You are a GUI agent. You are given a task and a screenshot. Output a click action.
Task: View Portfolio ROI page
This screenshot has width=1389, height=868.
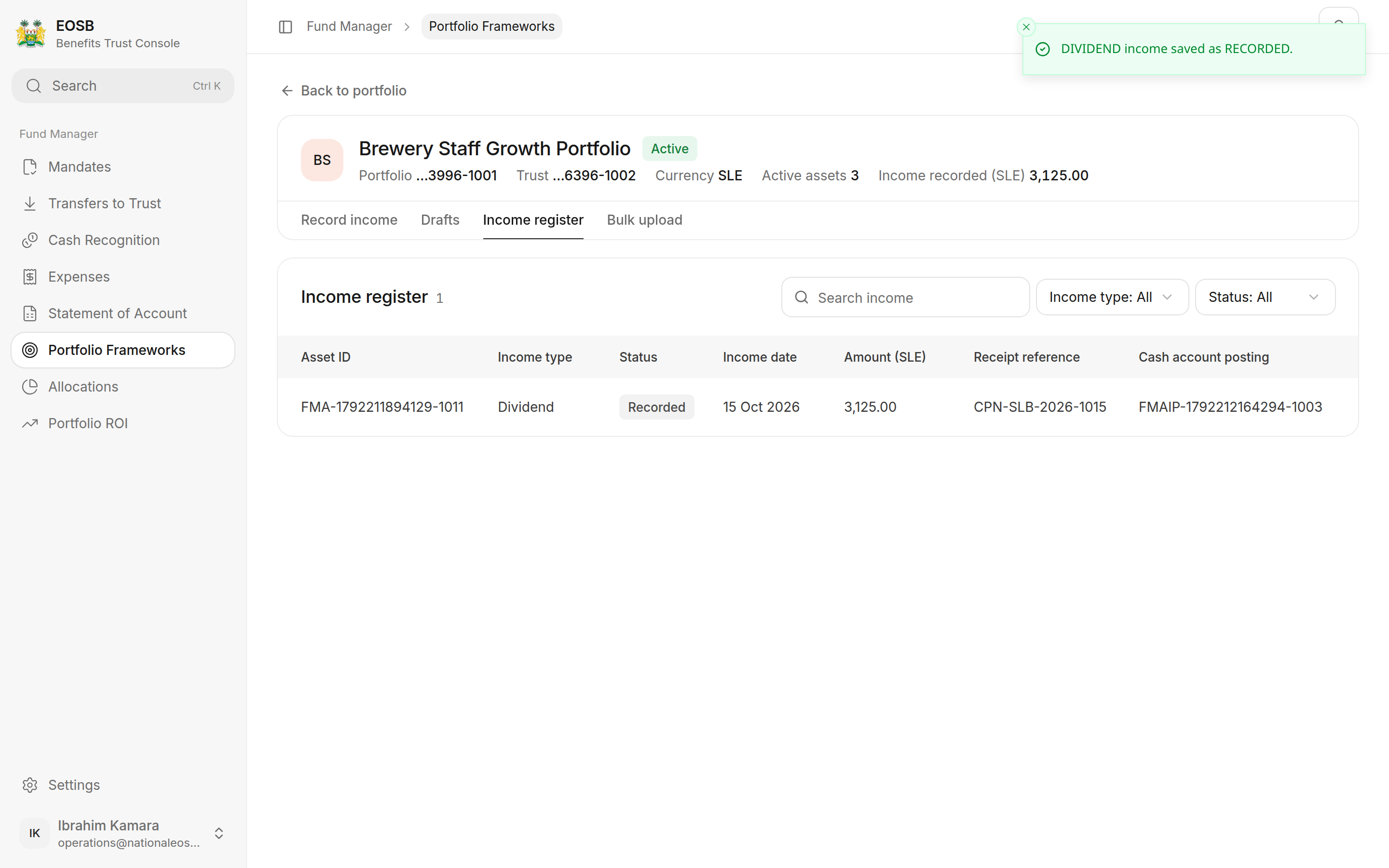pyautogui.click(x=123, y=424)
